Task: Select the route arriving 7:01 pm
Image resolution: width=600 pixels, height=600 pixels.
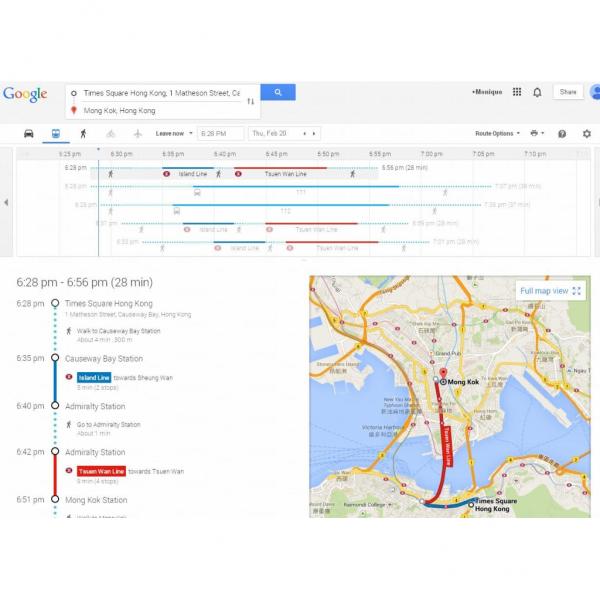Action: coord(298,245)
